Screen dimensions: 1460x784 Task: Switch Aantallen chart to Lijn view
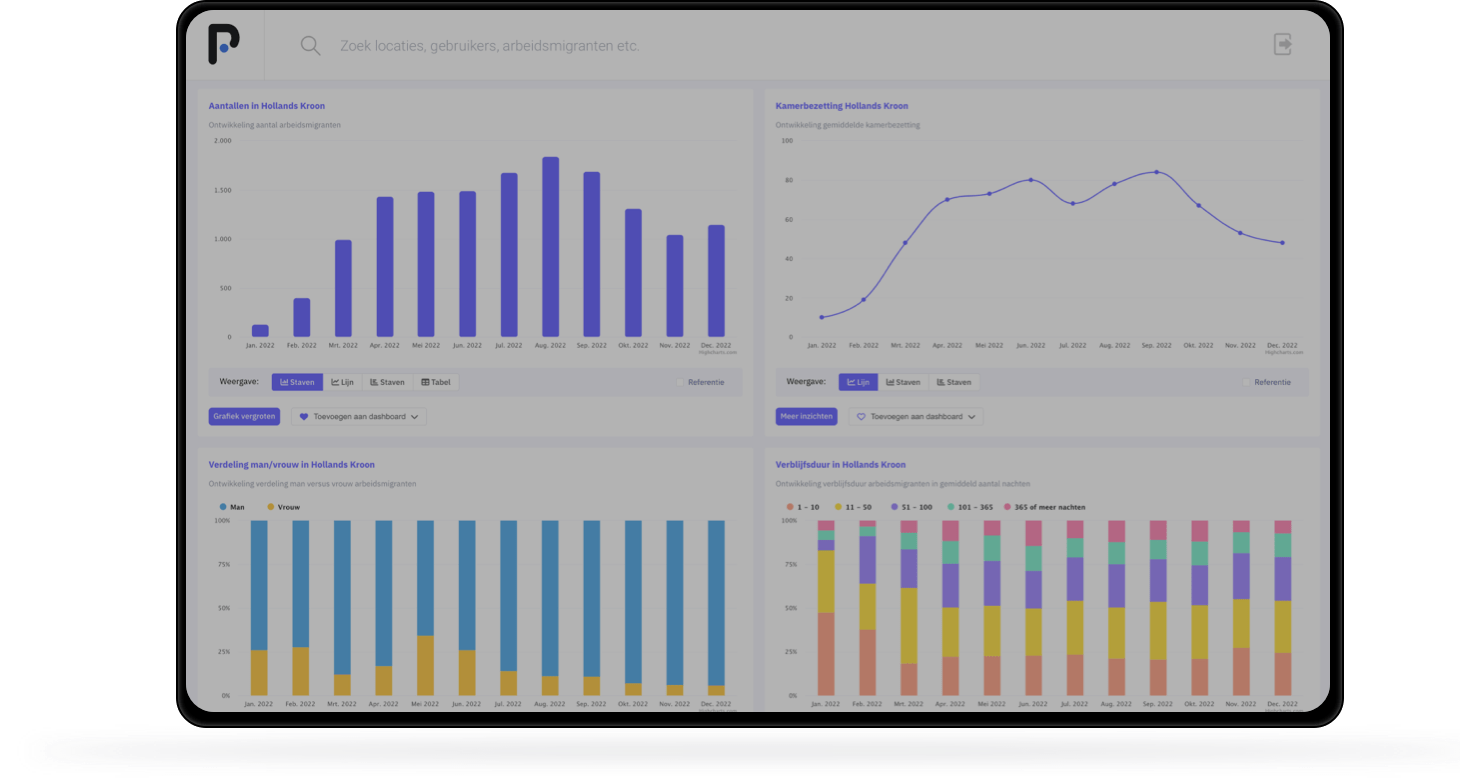342,382
